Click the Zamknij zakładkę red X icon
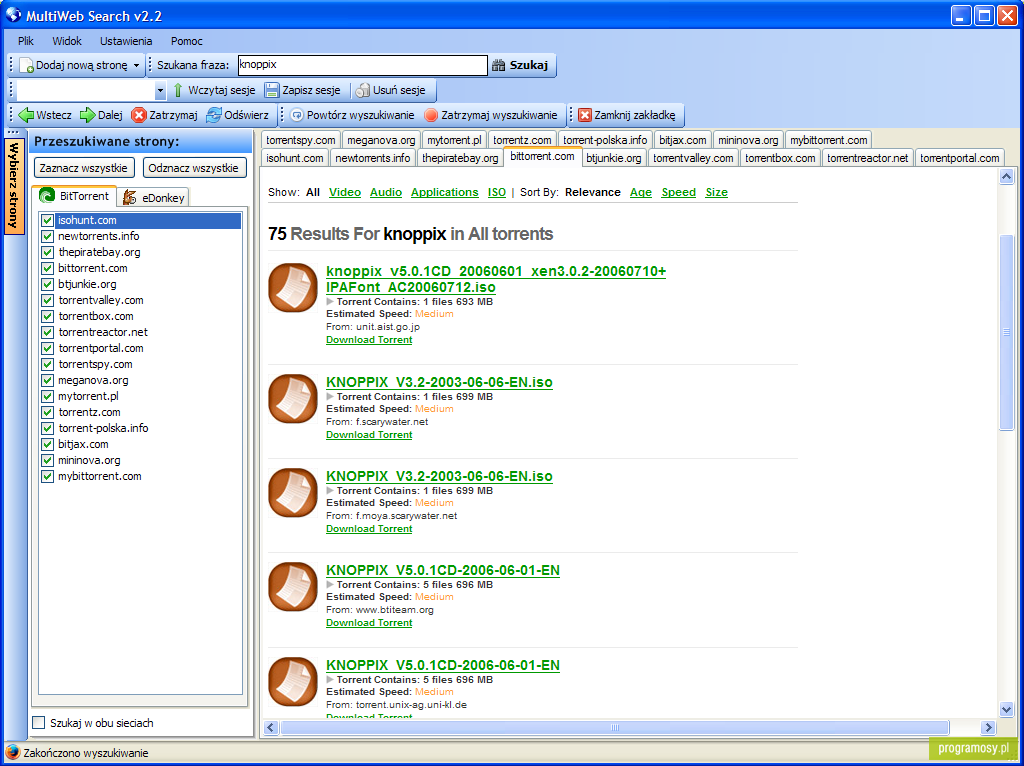 (x=584, y=115)
